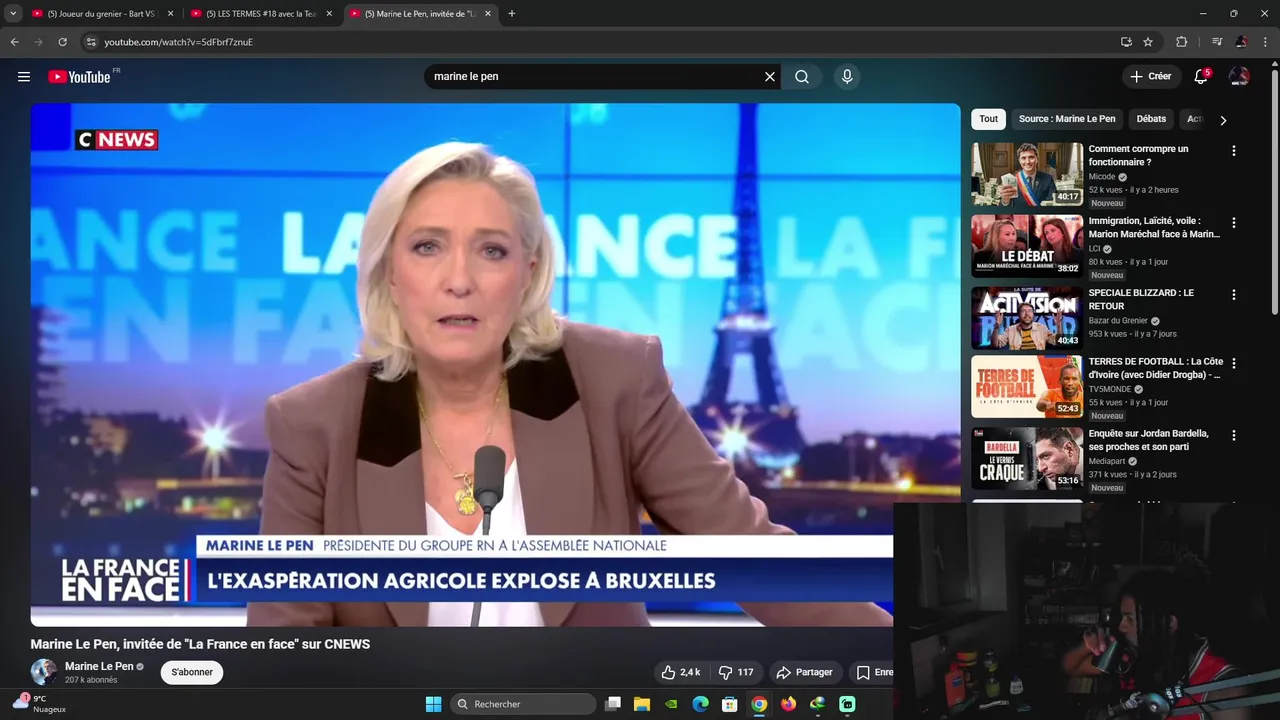Screen dimensions: 1280x720
Task: Install the app via address bar icon
Action: (1126, 42)
